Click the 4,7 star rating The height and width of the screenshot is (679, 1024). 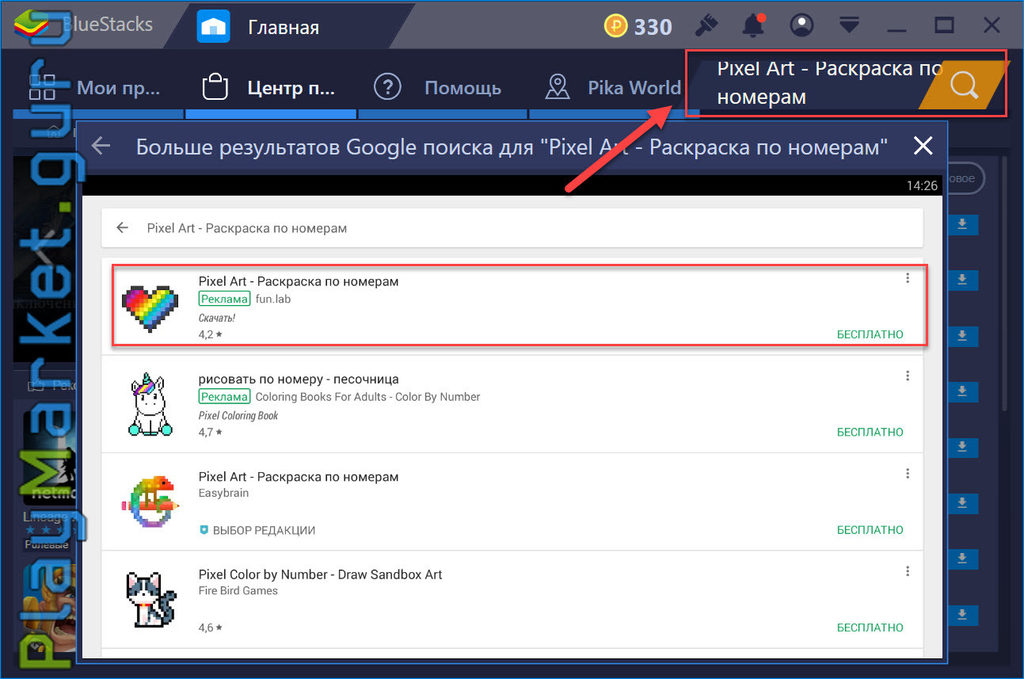[210, 432]
